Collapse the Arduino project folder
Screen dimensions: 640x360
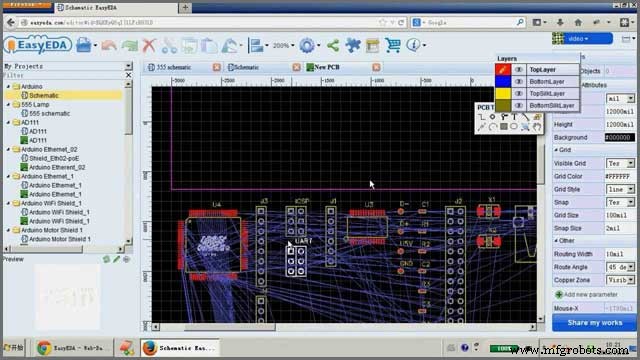[8, 87]
